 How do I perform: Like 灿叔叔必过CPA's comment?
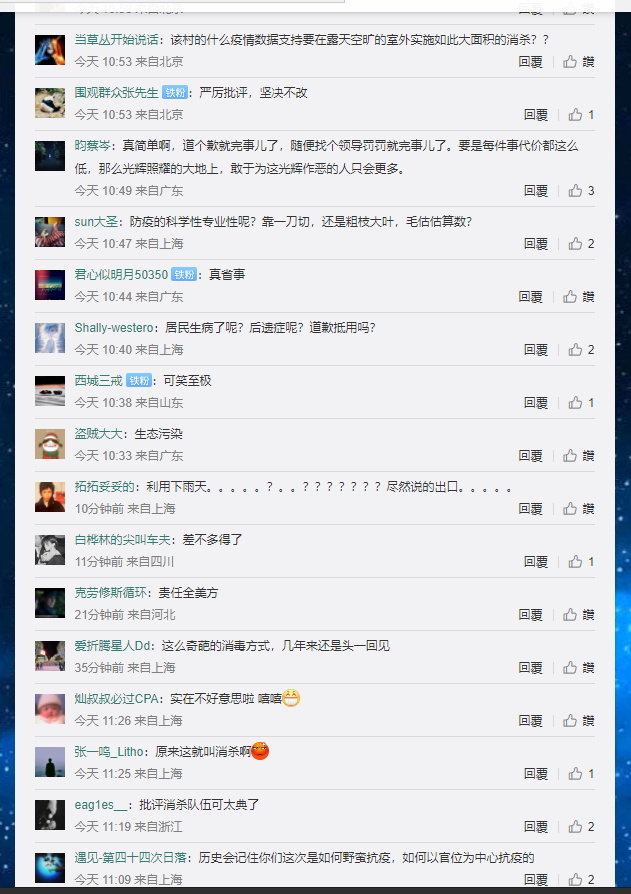tap(579, 721)
